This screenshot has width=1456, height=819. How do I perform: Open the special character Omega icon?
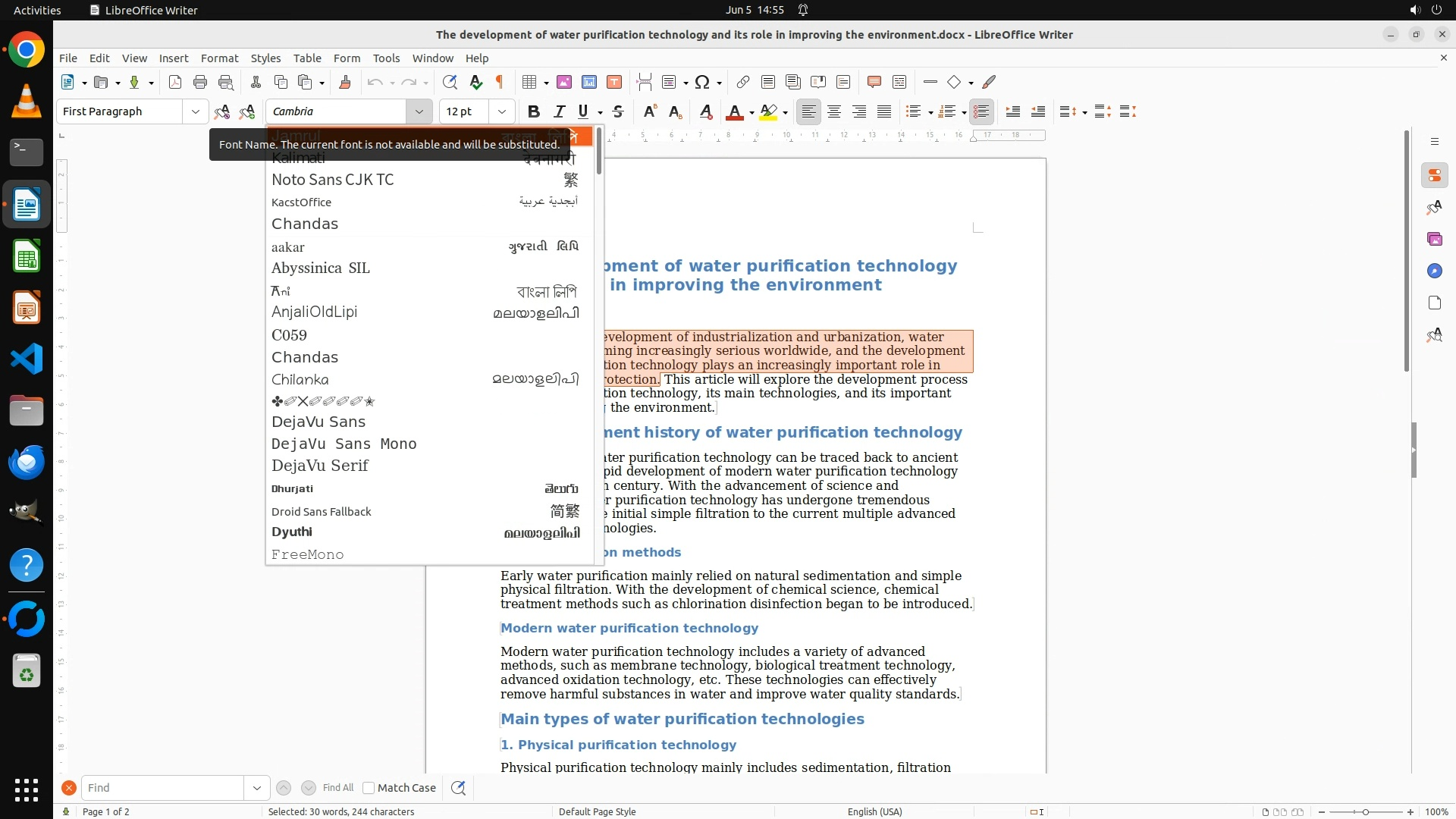click(702, 82)
